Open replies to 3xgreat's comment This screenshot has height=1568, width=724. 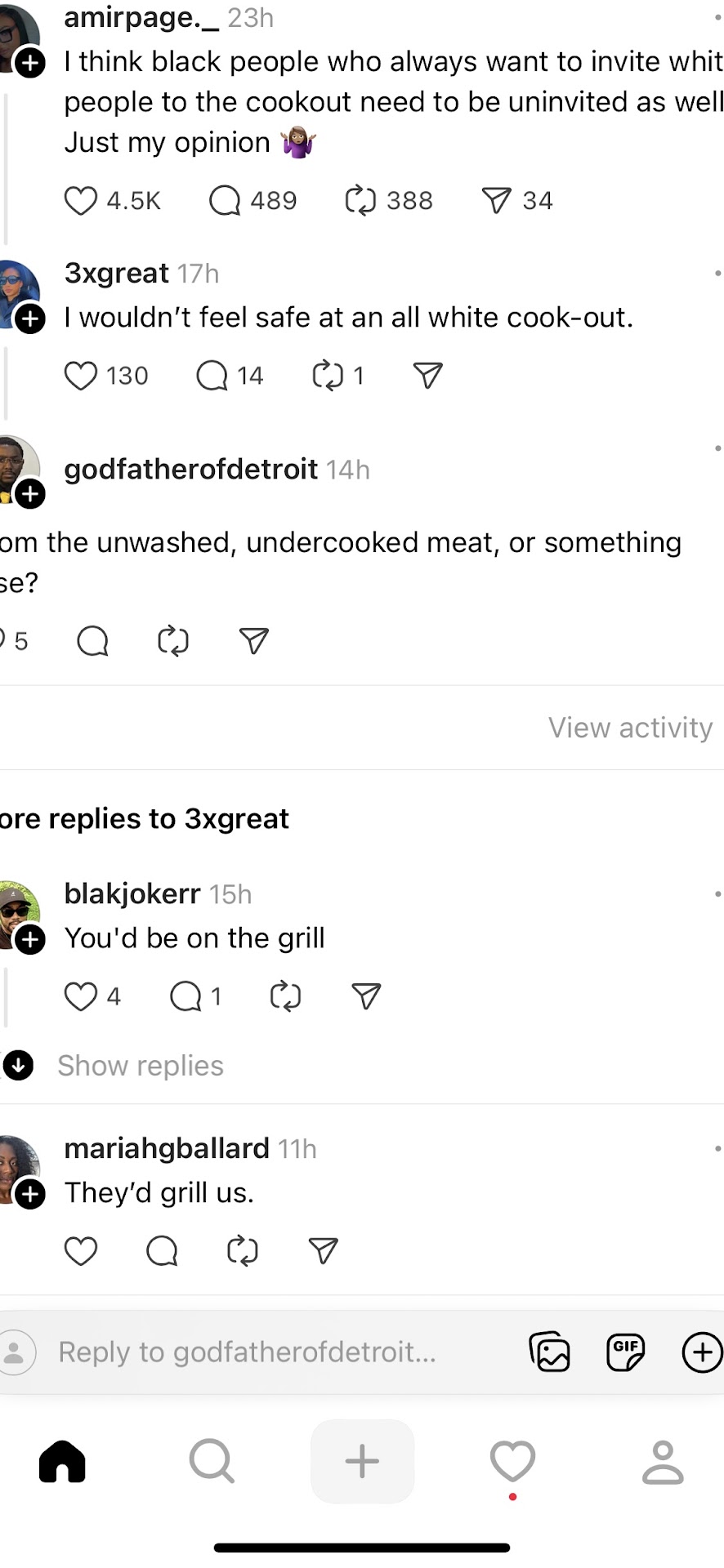click(212, 376)
